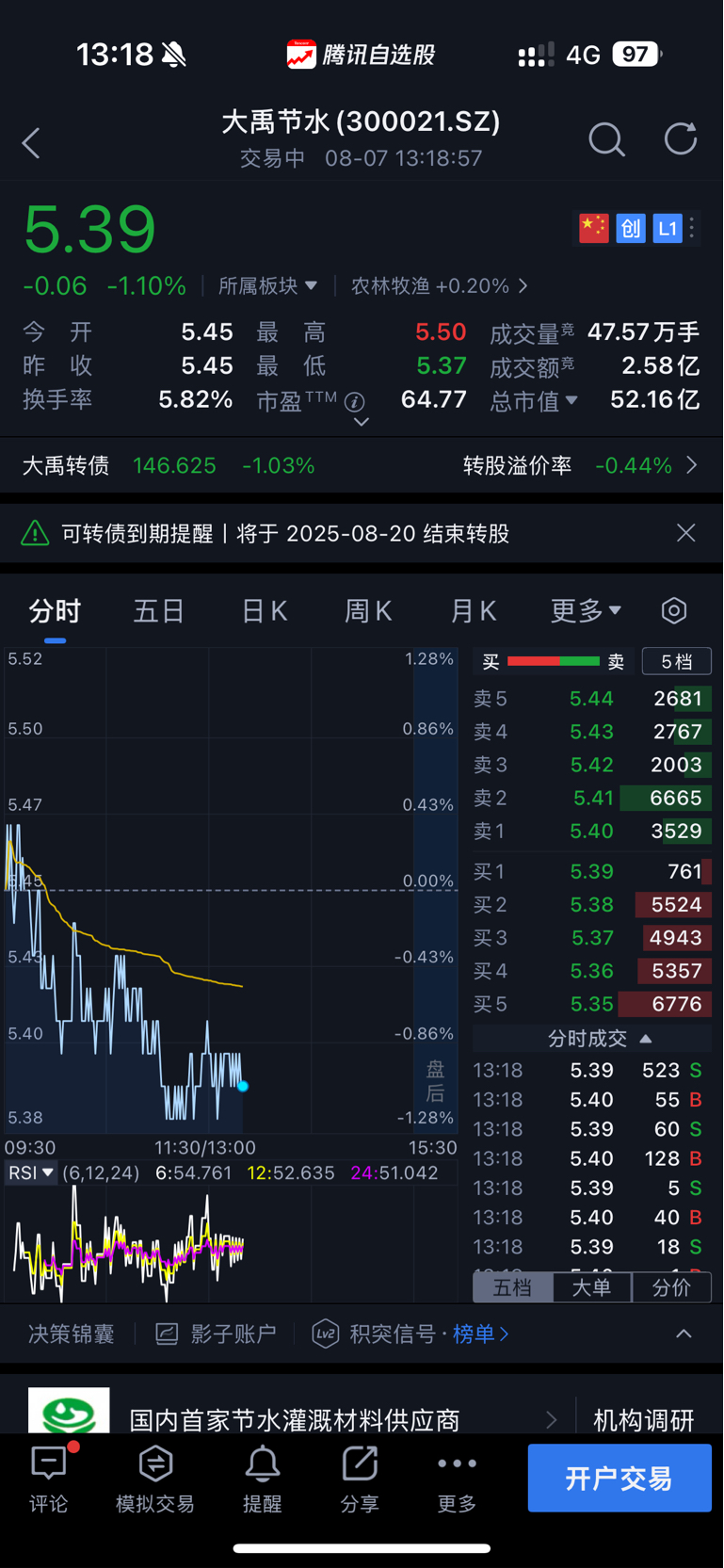Image resolution: width=724 pixels, height=1568 pixels.
Task: Open 国内首家节水灌溉材料供应商 arrow
Action: [x=552, y=1419]
